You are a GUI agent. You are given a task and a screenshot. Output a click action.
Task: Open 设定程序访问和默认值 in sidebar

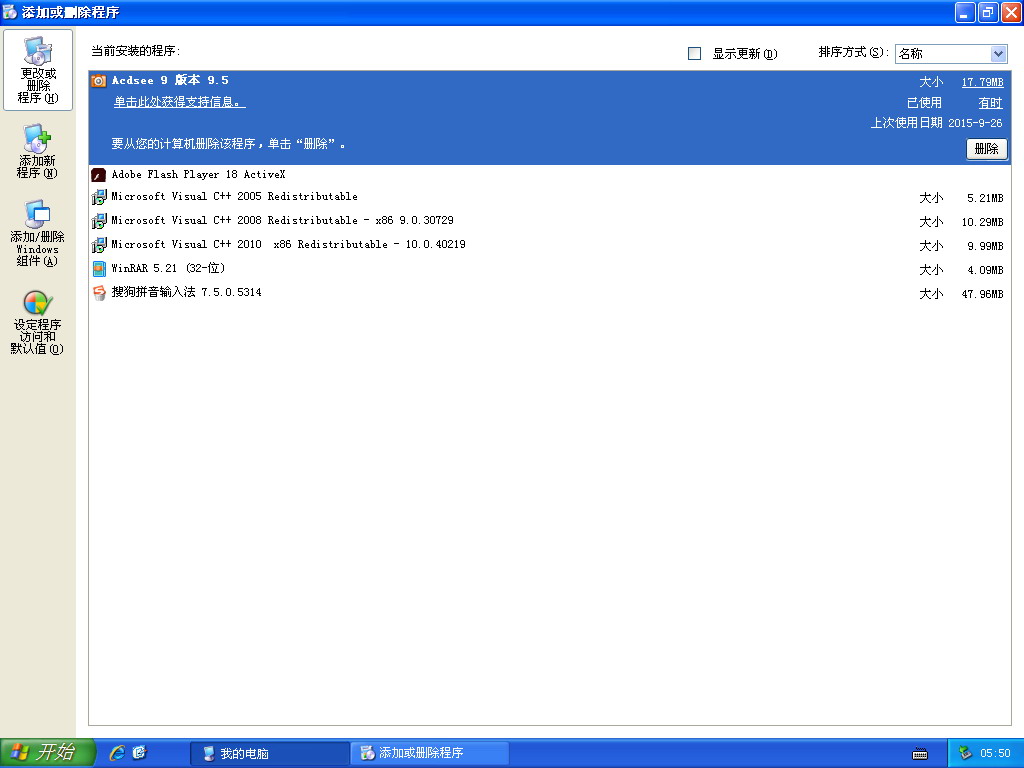click(37, 323)
